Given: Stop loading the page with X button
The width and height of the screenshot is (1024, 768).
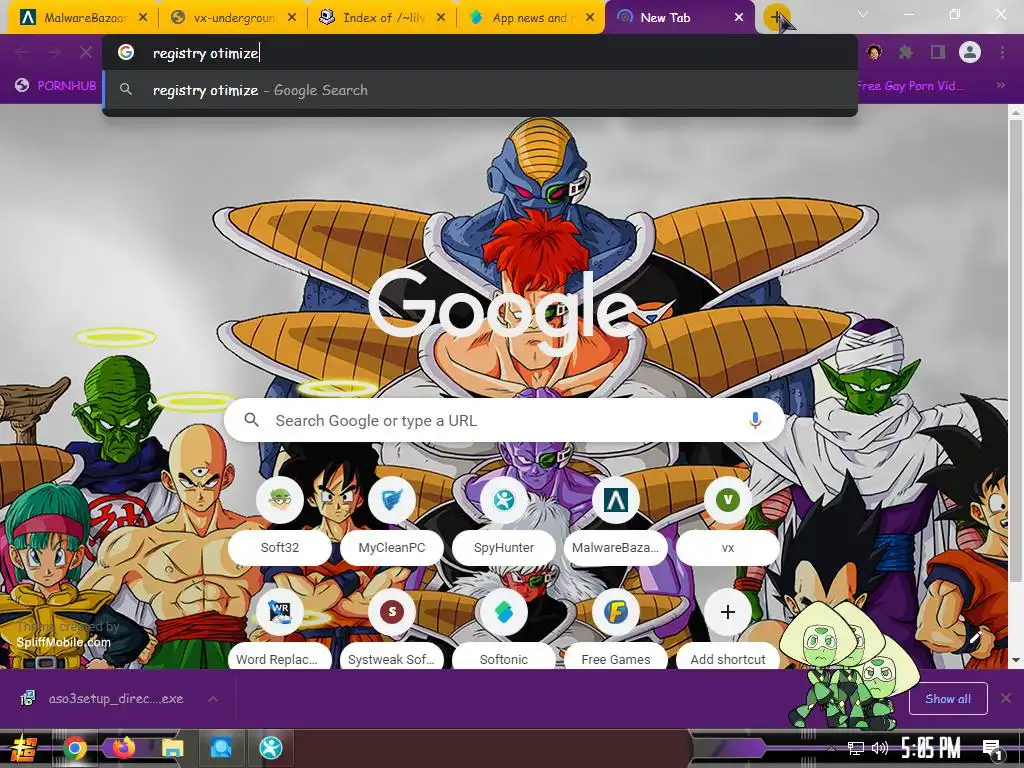Looking at the screenshot, I should click(86, 52).
